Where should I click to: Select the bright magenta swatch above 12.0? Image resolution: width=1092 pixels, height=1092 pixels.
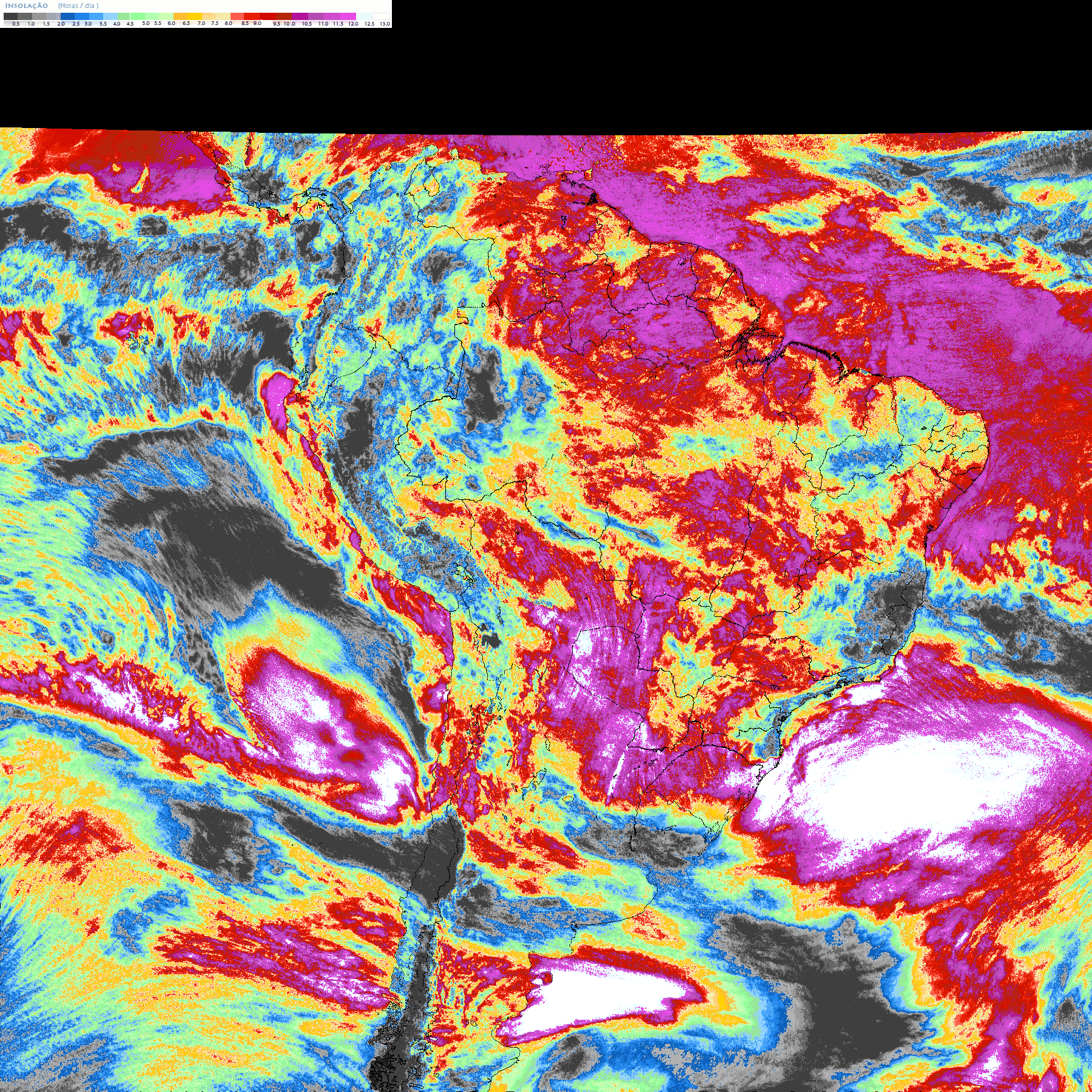point(348,16)
